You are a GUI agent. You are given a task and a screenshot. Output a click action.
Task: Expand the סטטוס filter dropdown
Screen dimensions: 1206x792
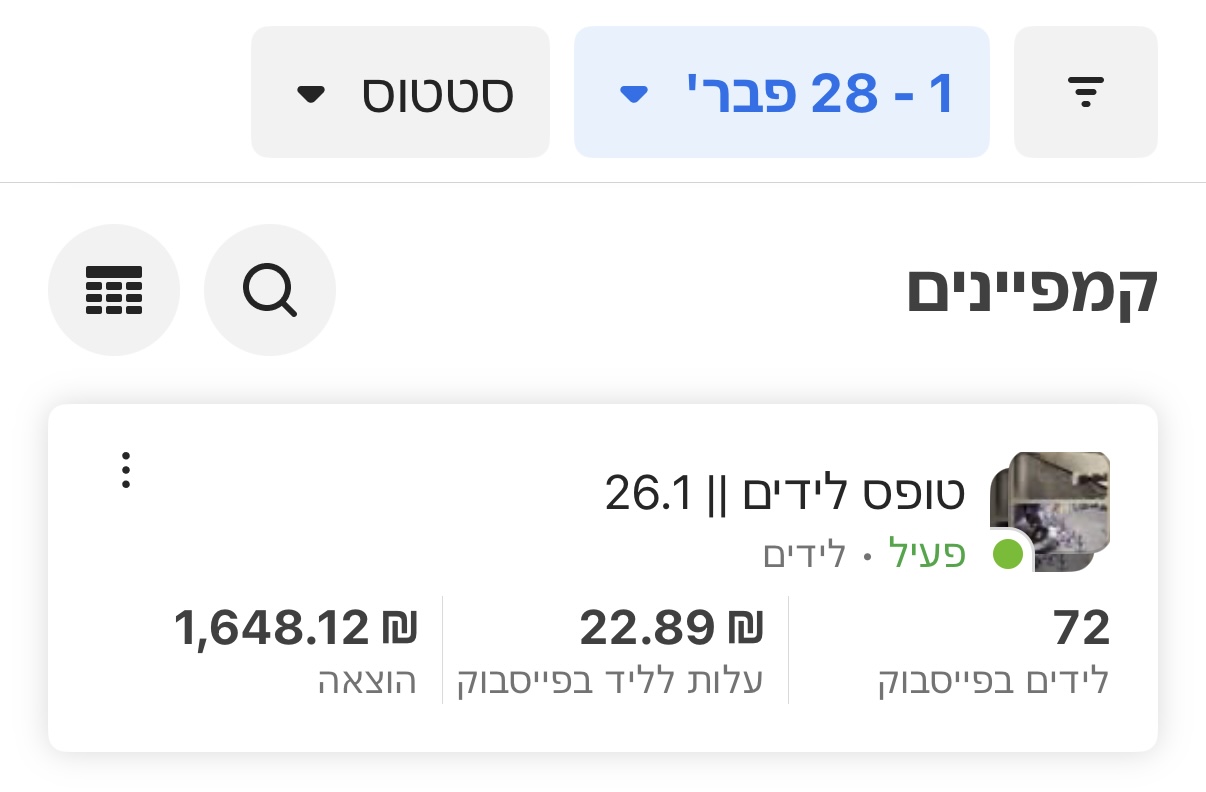tap(400, 90)
